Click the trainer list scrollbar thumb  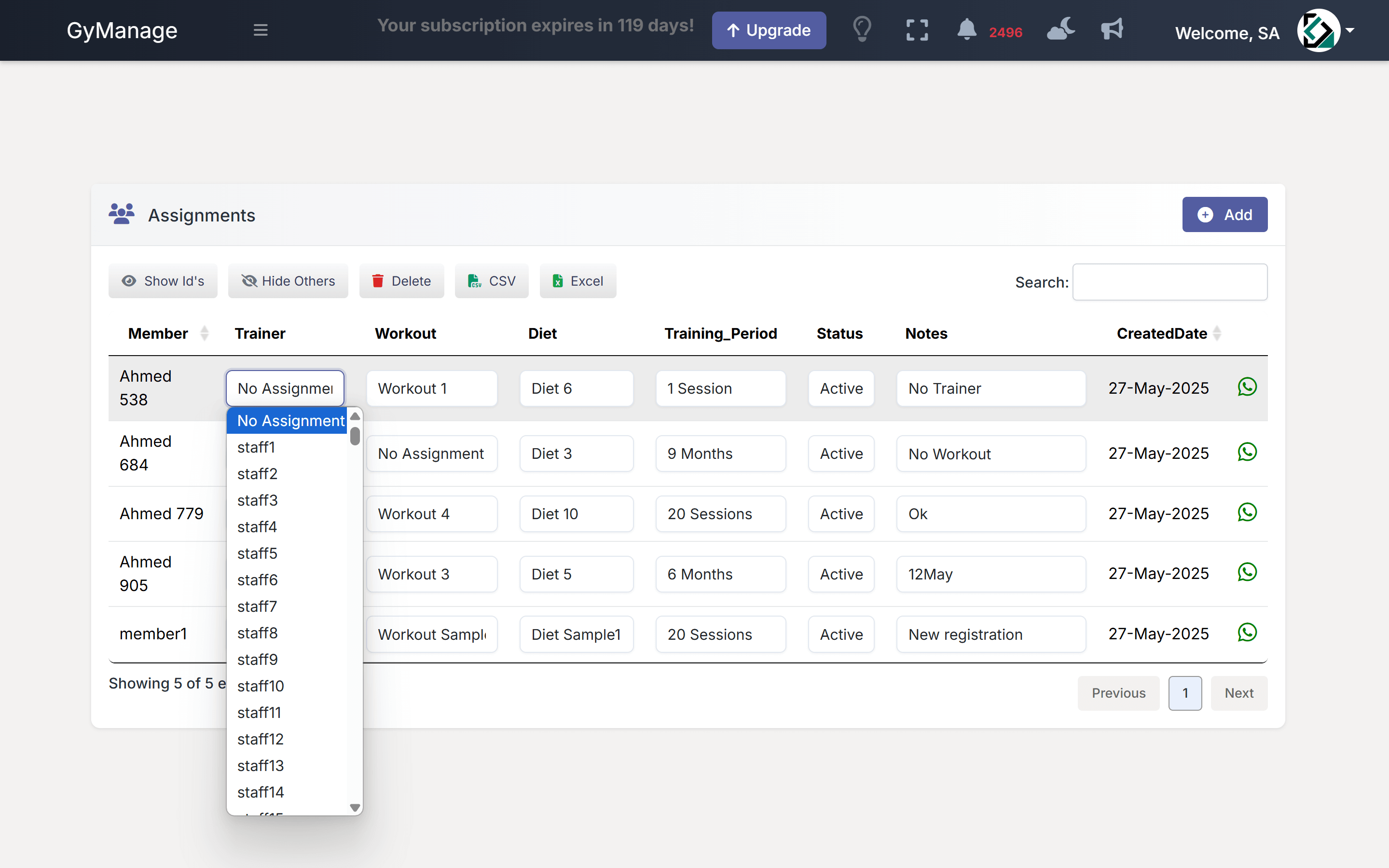coord(355,436)
